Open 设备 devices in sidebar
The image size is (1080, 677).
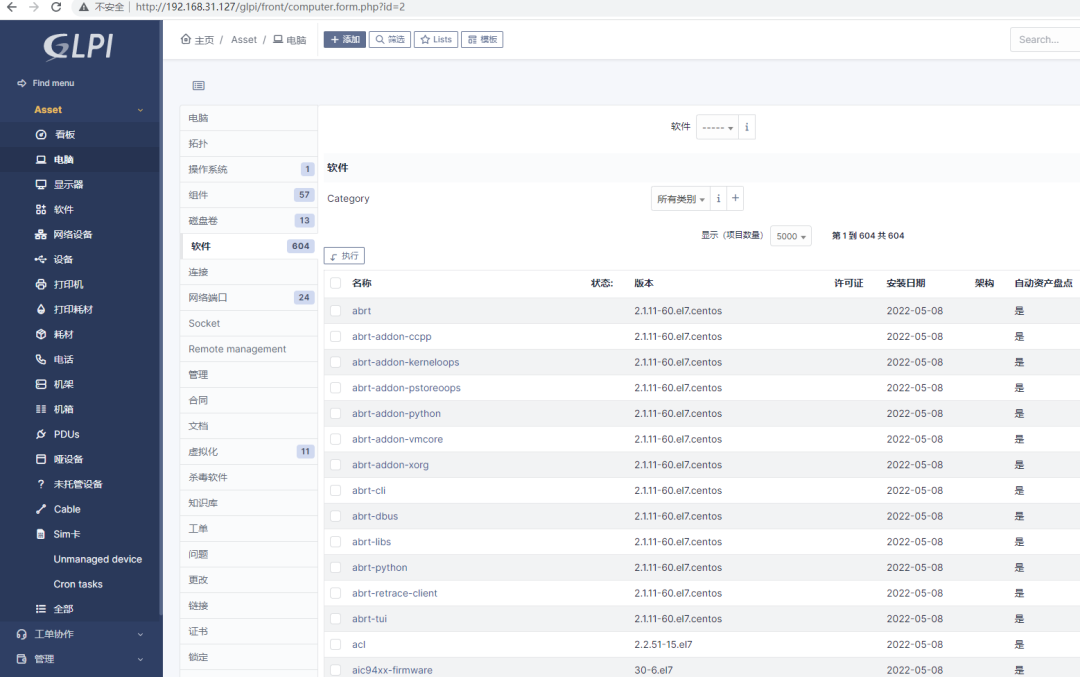pos(63,260)
